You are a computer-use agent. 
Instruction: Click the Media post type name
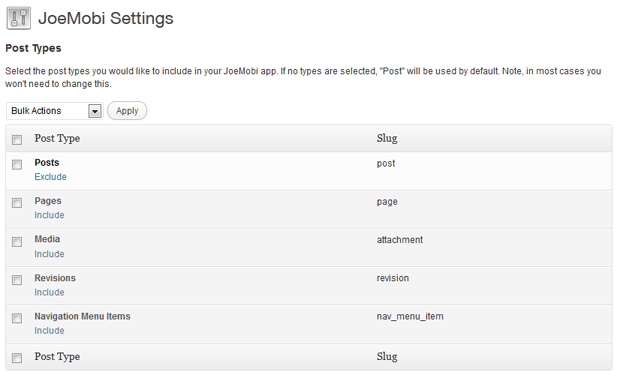47,239
